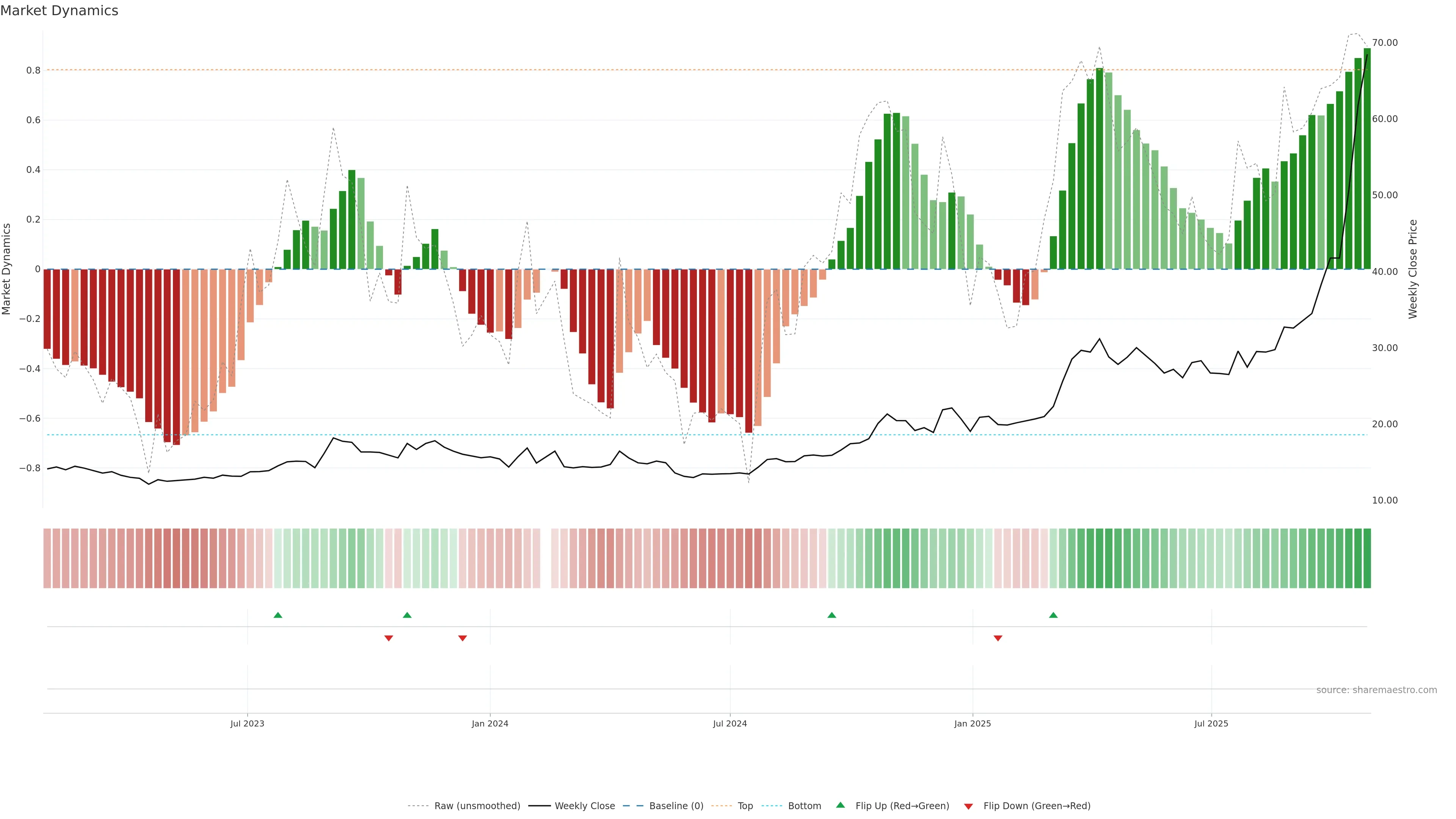Click the second green flip-up triangle marker
This screenshot has height=819, width=1456.
click(x=407, y=615)
